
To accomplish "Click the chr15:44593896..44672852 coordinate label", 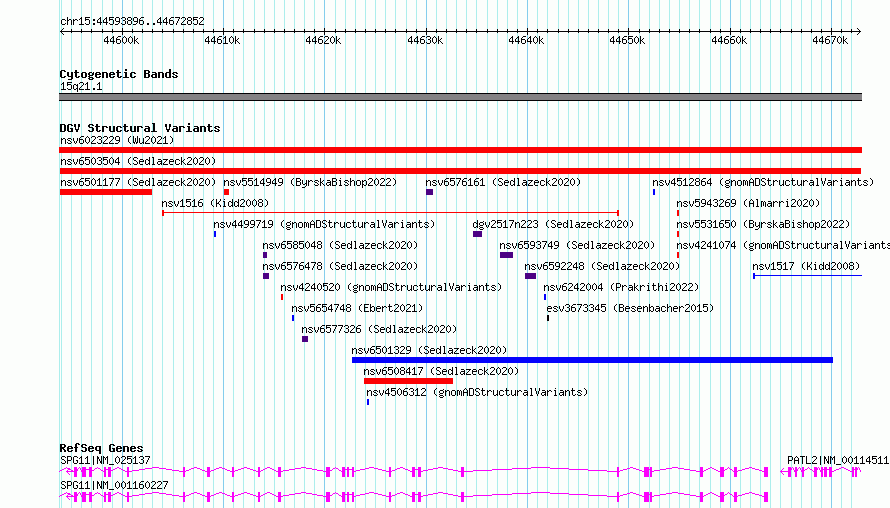I will click(132, 21).
